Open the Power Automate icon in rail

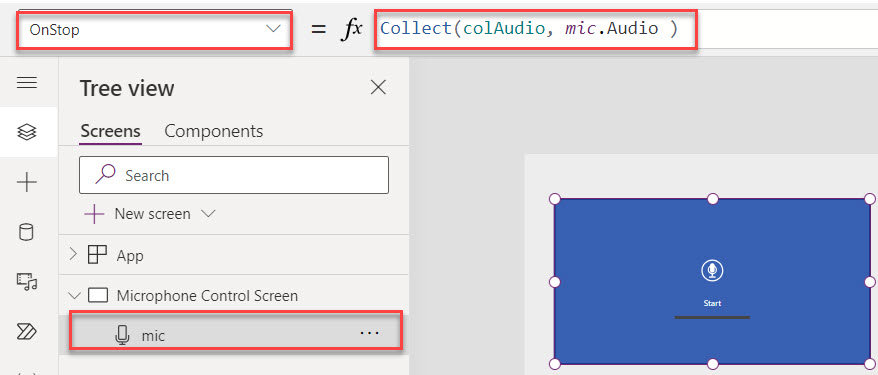[x=26, y=331]
